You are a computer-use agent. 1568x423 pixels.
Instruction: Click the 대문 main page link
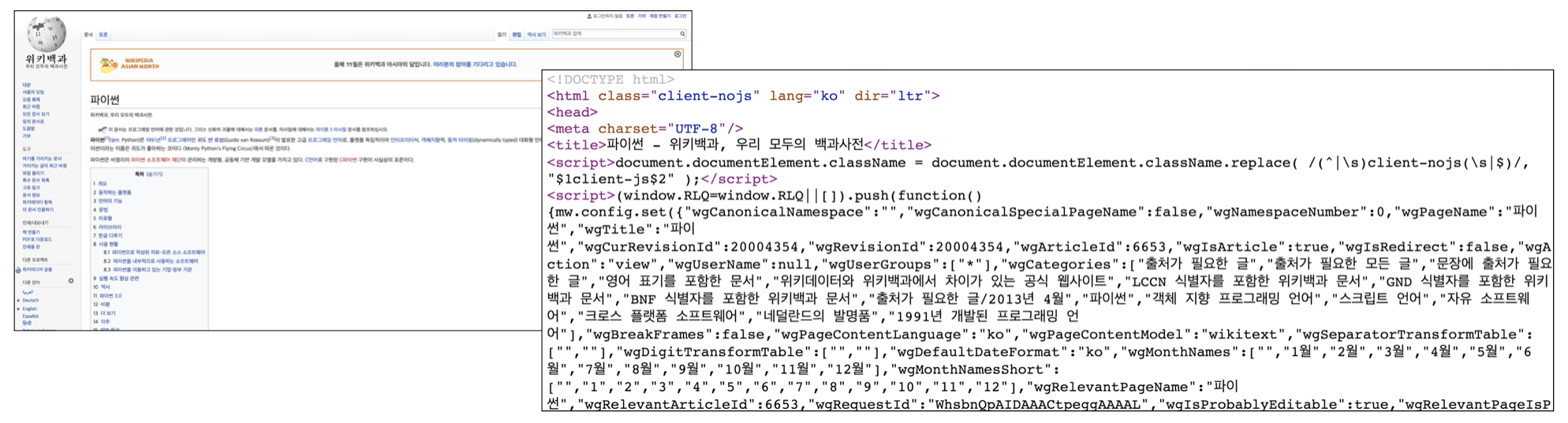[x=26, y=84]
